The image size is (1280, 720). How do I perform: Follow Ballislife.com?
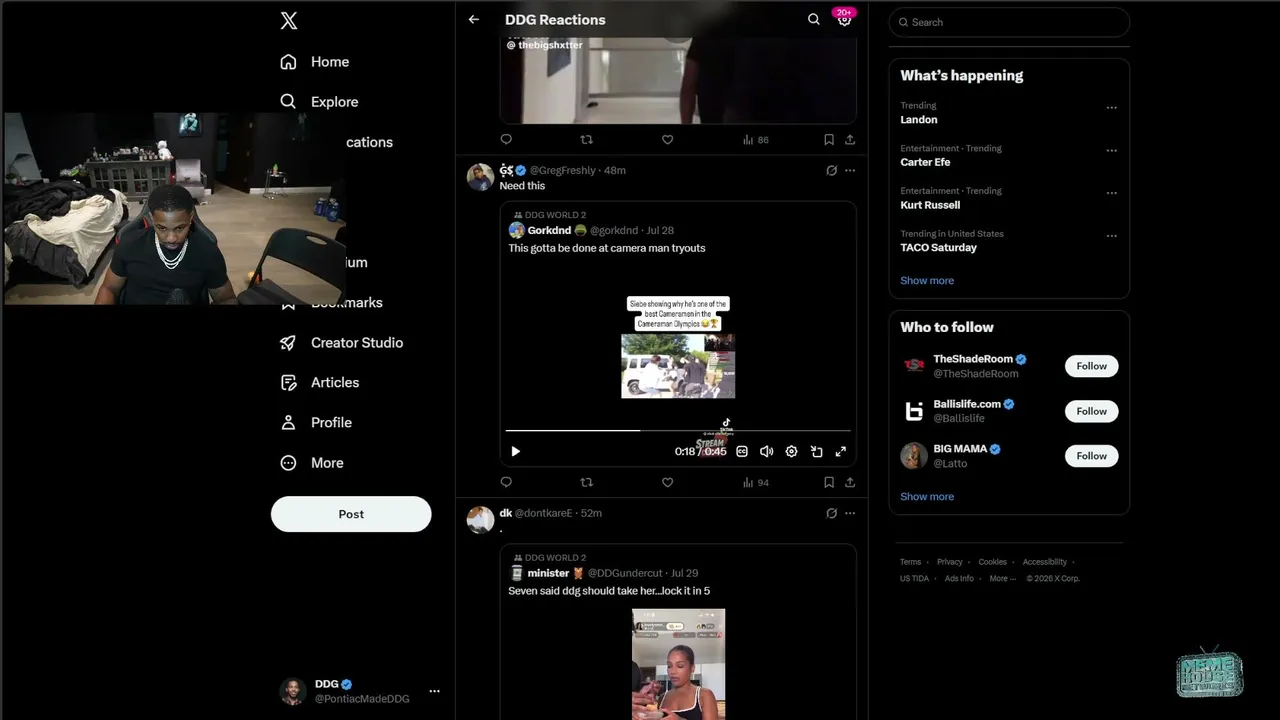pyautogui.click(x=1091, y=411)
